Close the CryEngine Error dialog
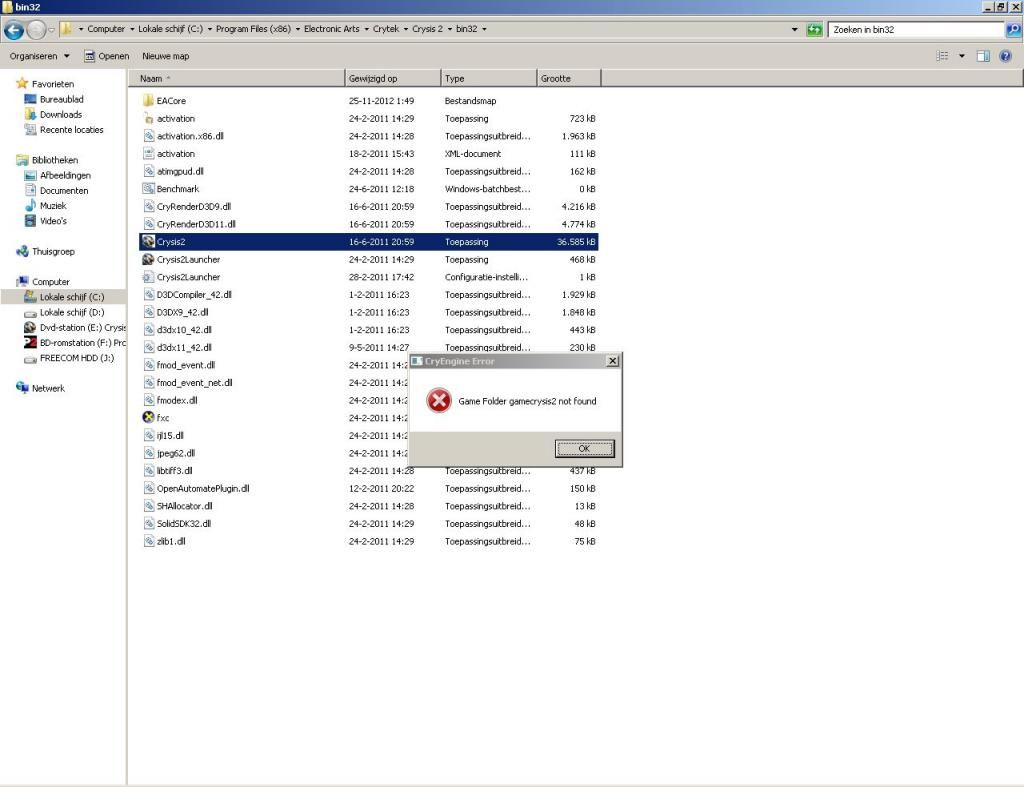The height and width of the screenshot is (787, 1024). (613, 361)
